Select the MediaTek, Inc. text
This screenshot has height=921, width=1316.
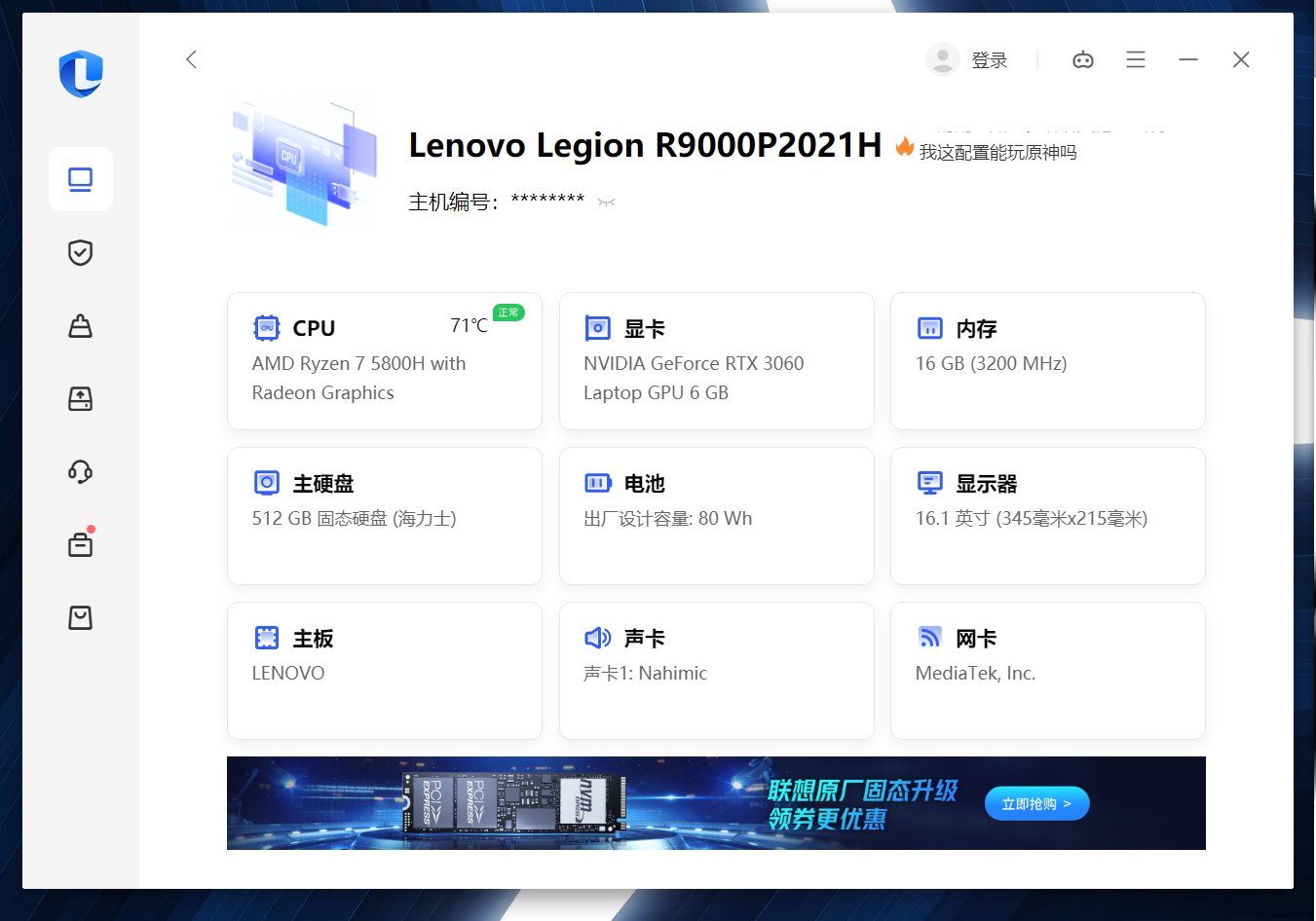click(976, 673)
